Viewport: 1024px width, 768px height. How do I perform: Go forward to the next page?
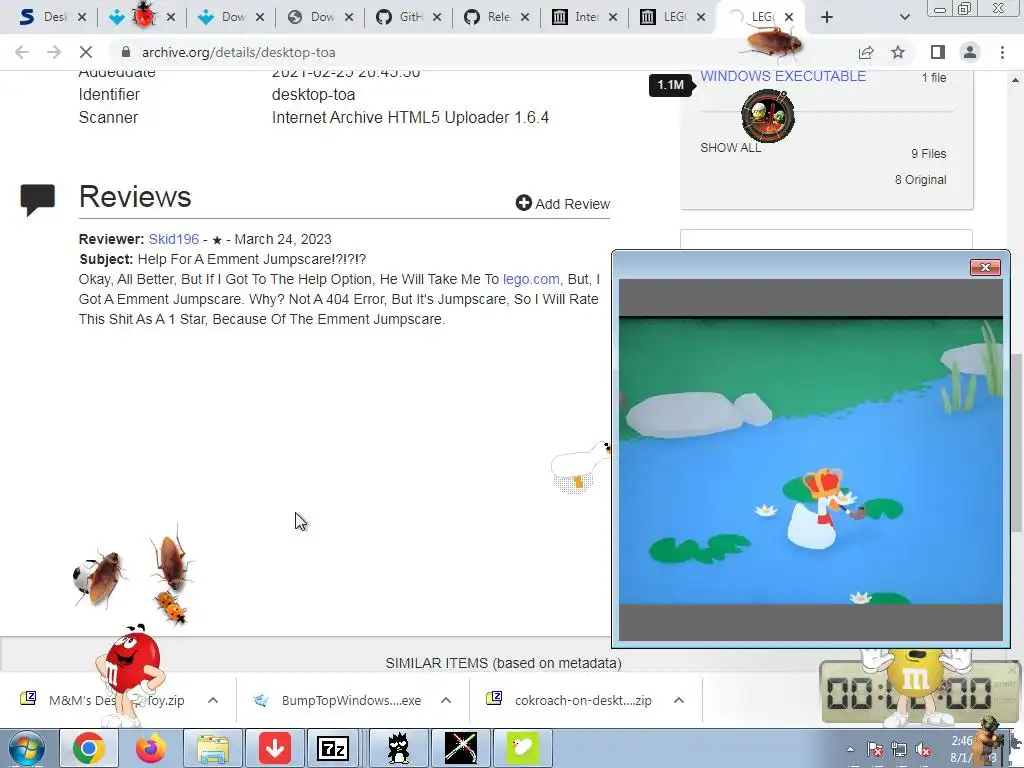coord(54,52)
